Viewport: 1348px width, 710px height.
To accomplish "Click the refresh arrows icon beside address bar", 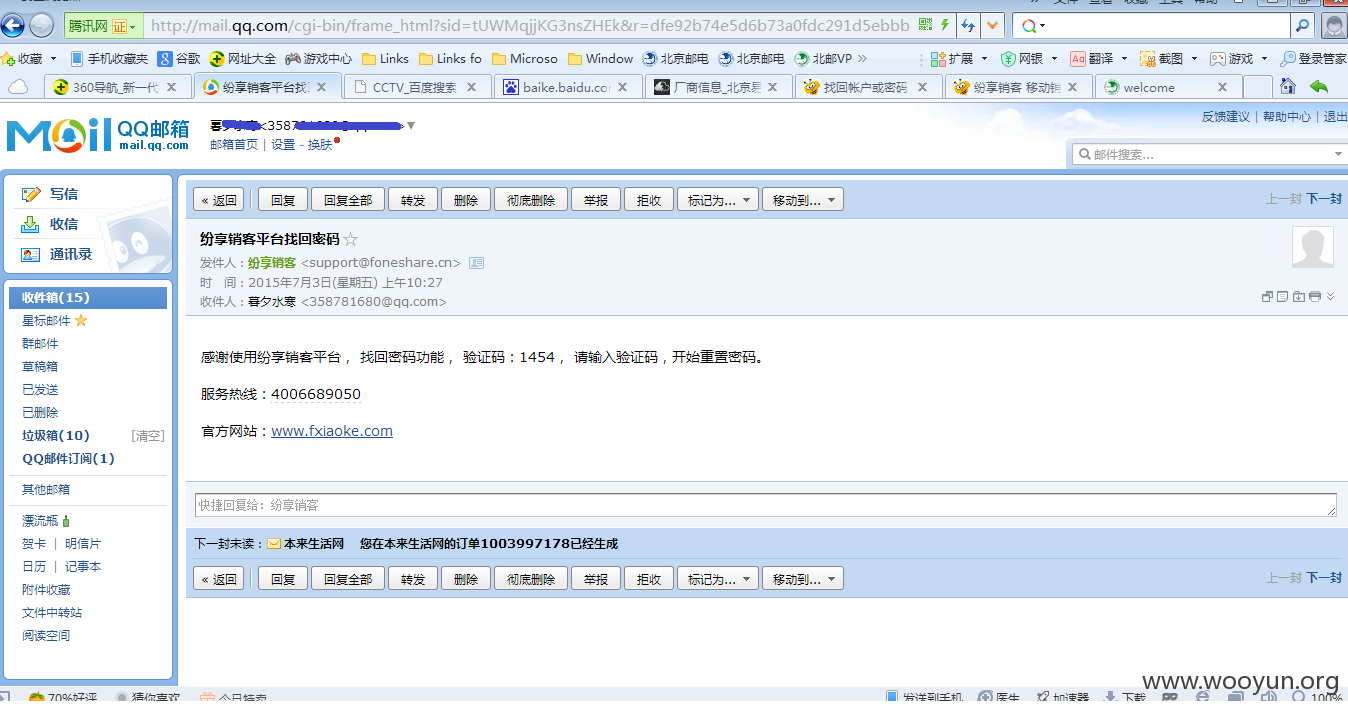I will [x=967, y=25].
